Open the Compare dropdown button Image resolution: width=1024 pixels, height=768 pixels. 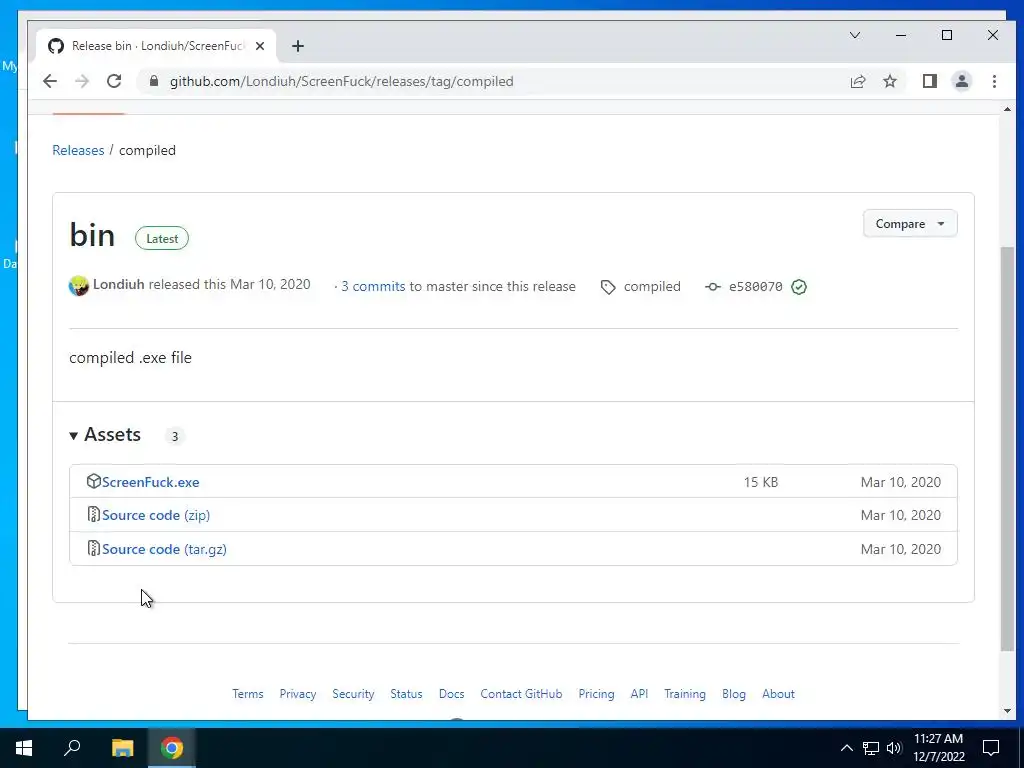[910, 223]
